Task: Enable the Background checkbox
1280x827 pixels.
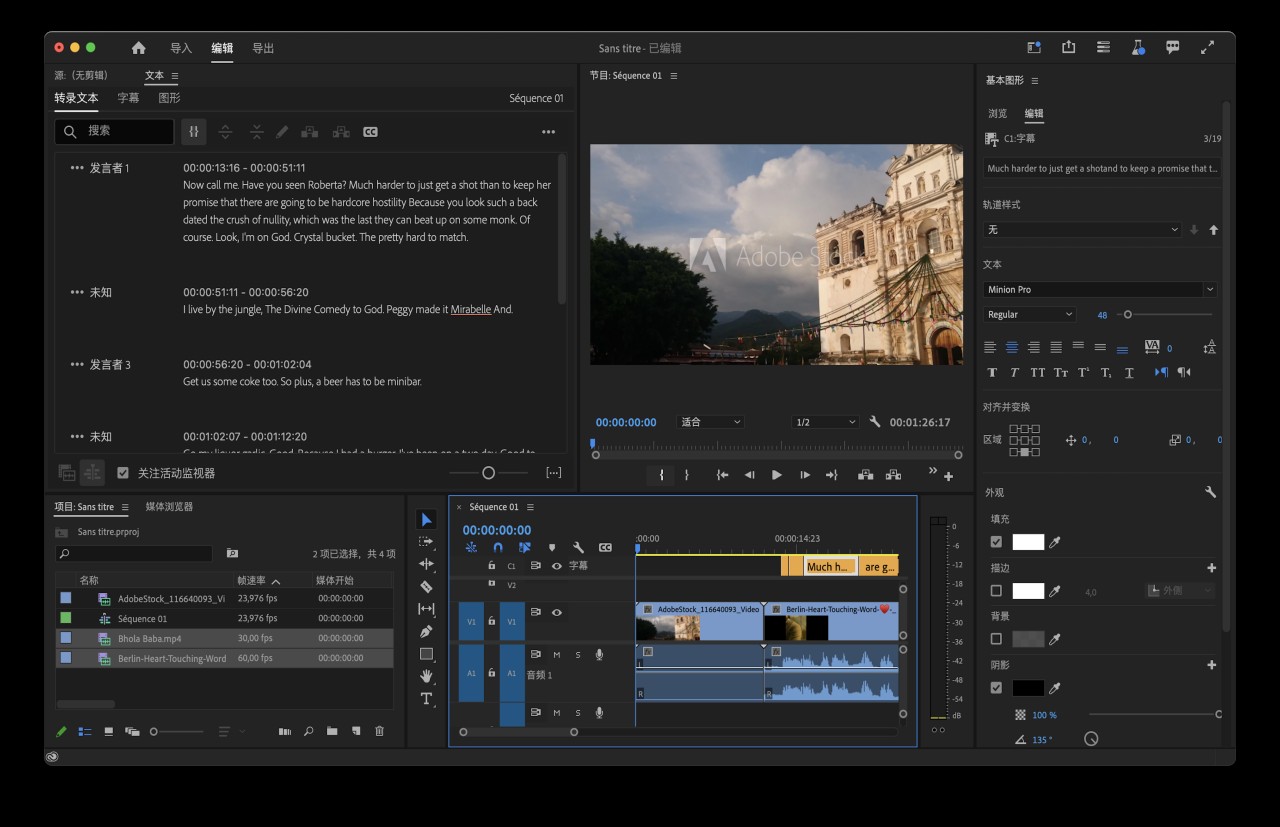Action: click(x=996, y=639)
